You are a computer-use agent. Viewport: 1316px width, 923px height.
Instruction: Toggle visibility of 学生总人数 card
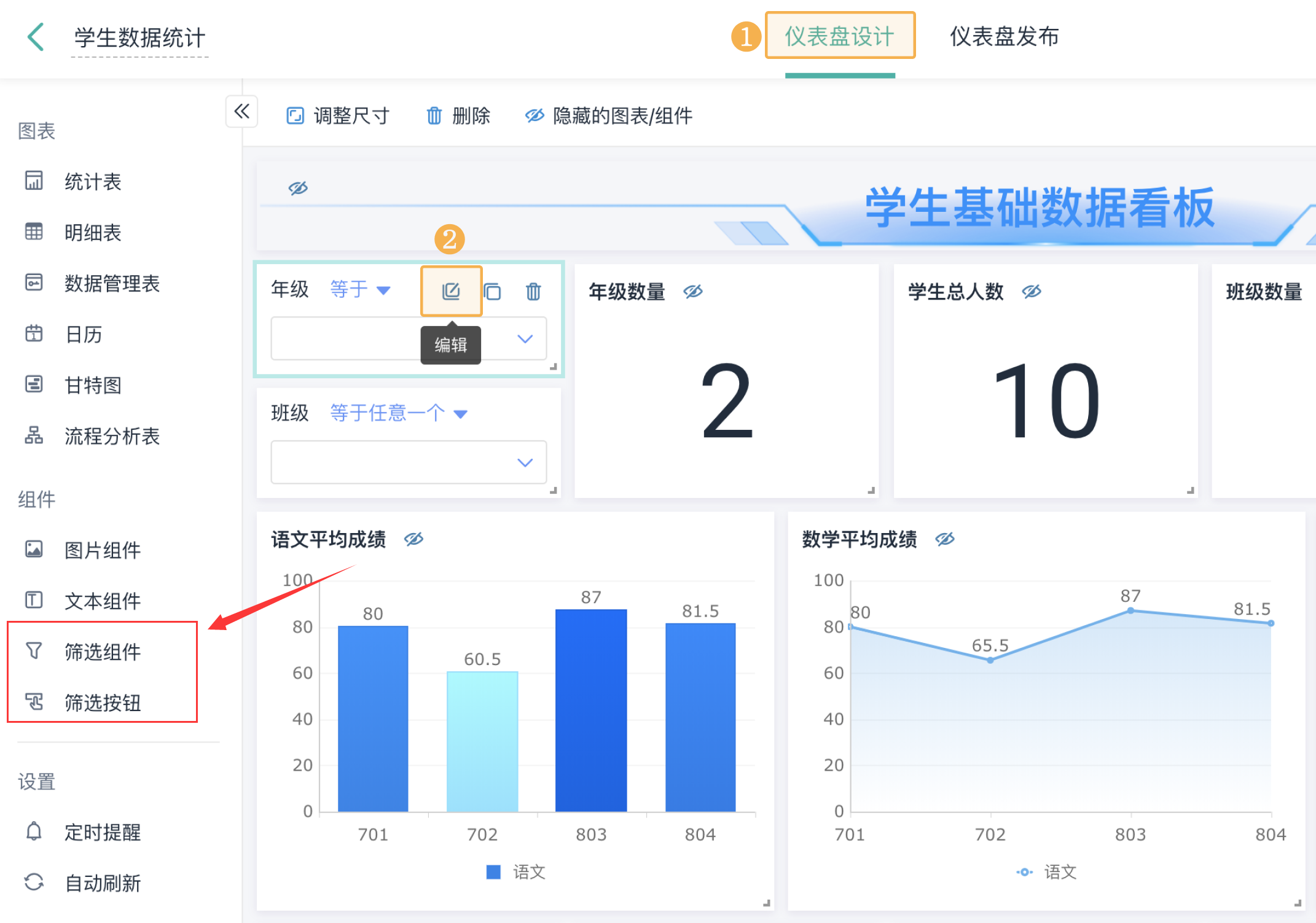(x=1032, y=292)
